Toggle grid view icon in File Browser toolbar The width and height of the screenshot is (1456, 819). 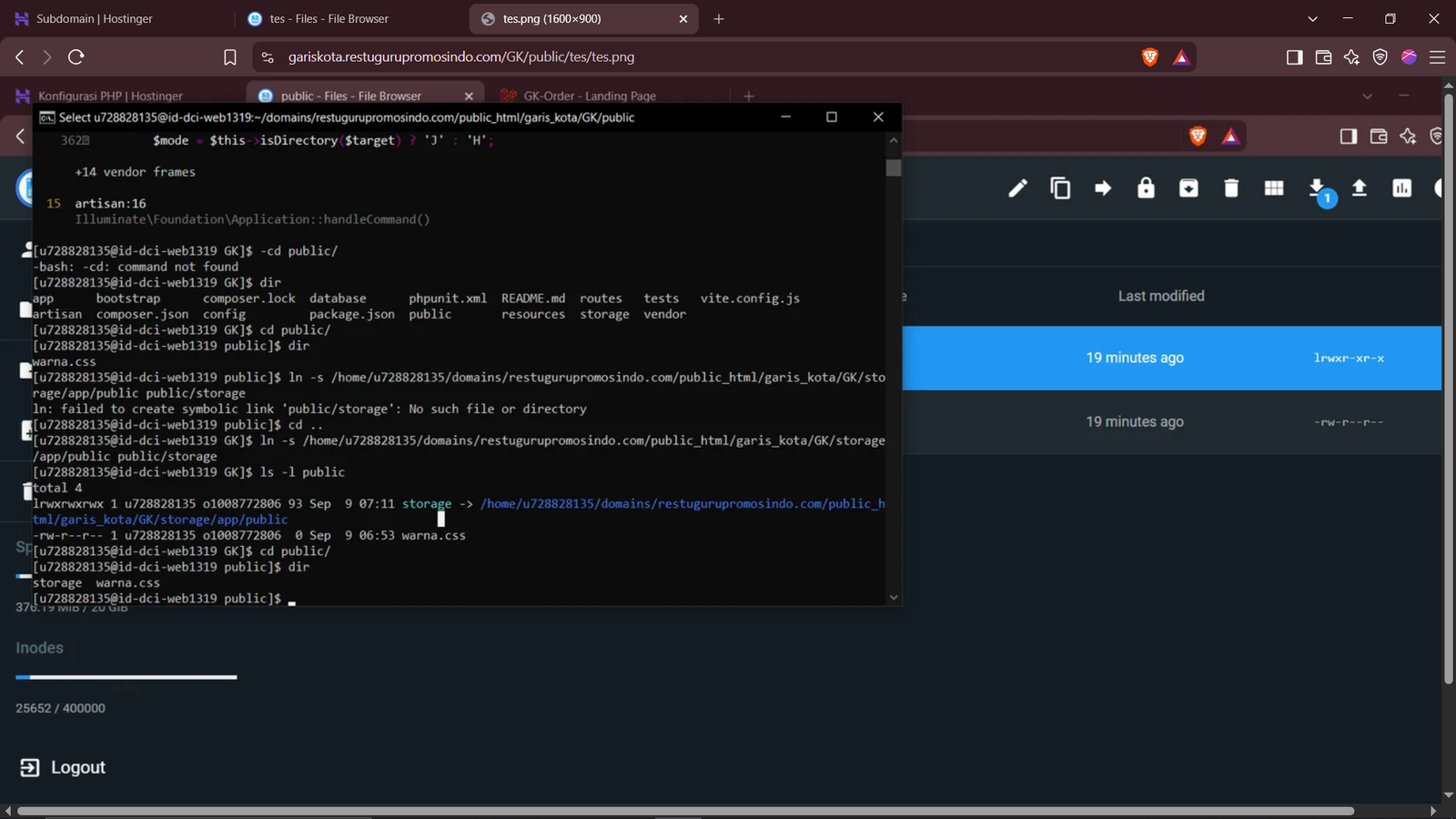tap(1274, 188)
